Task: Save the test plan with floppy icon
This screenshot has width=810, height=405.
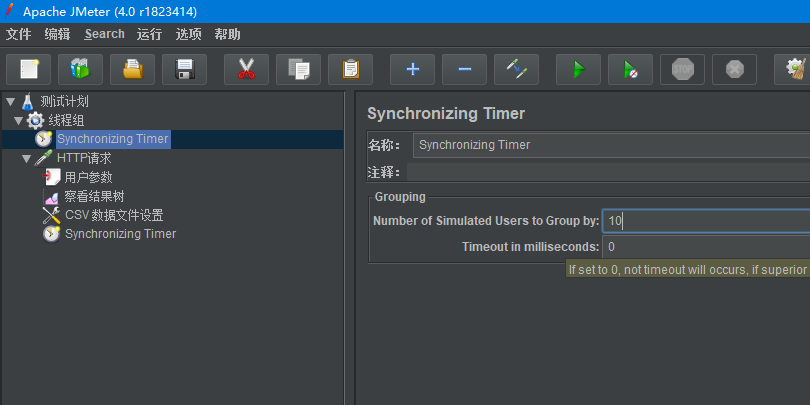Action: 184,69
